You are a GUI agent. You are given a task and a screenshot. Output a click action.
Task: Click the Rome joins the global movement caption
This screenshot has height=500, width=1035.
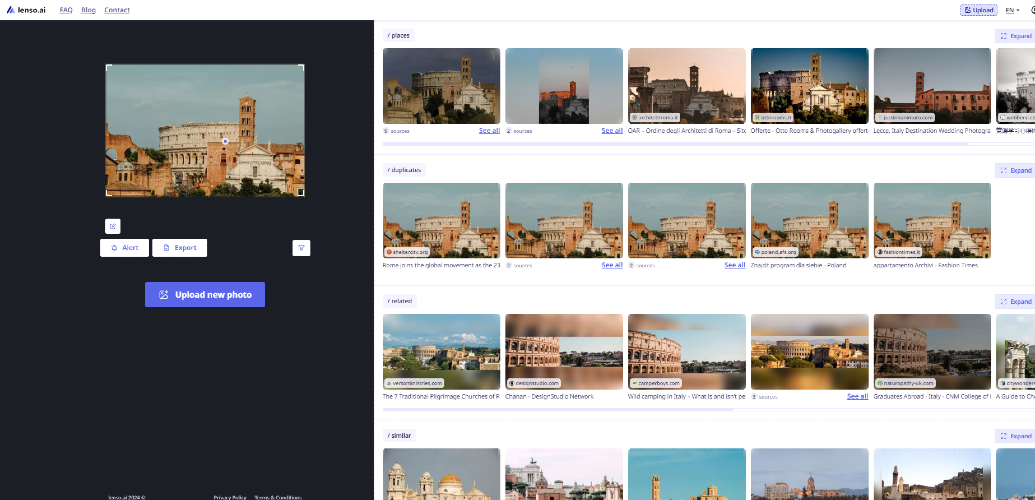tap(442, 265)
